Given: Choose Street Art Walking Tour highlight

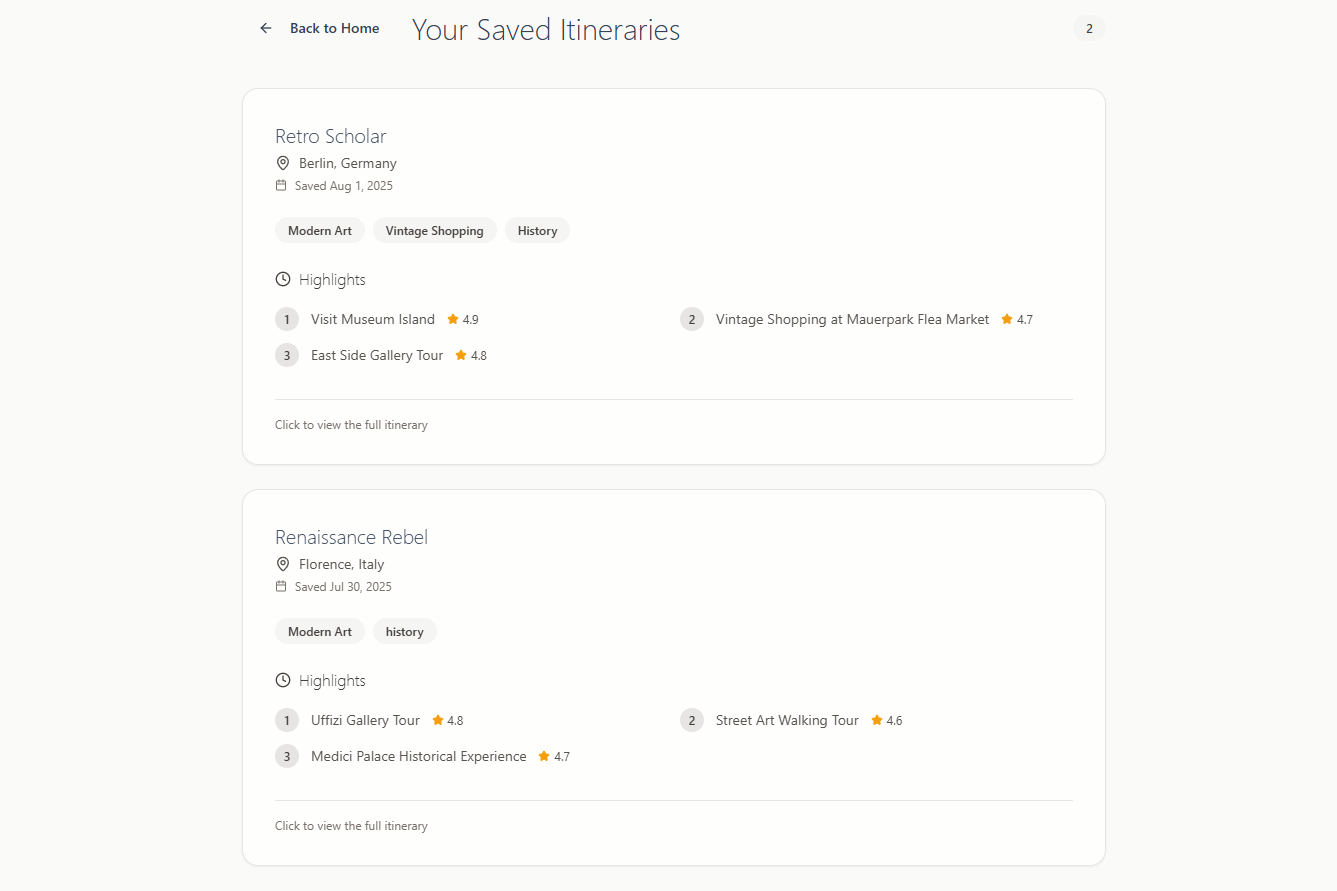Looking at the screenshot, I should 787,721.
